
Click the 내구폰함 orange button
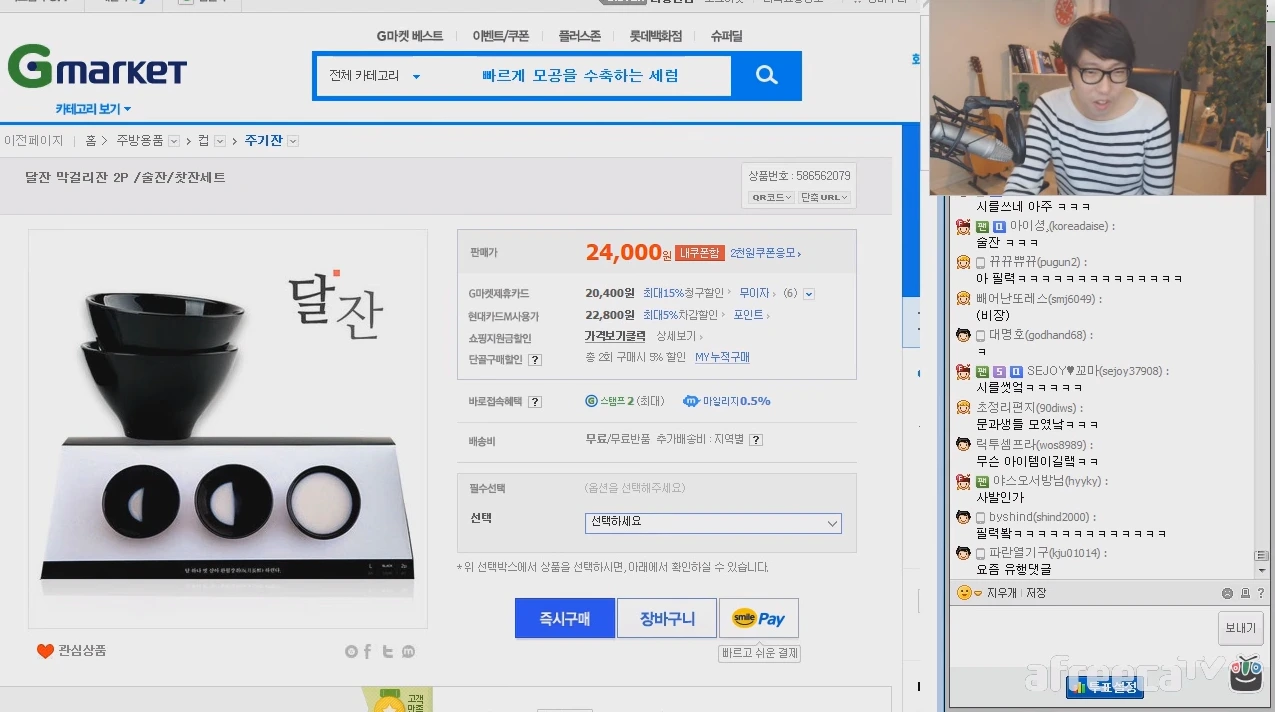click(700, 253)
